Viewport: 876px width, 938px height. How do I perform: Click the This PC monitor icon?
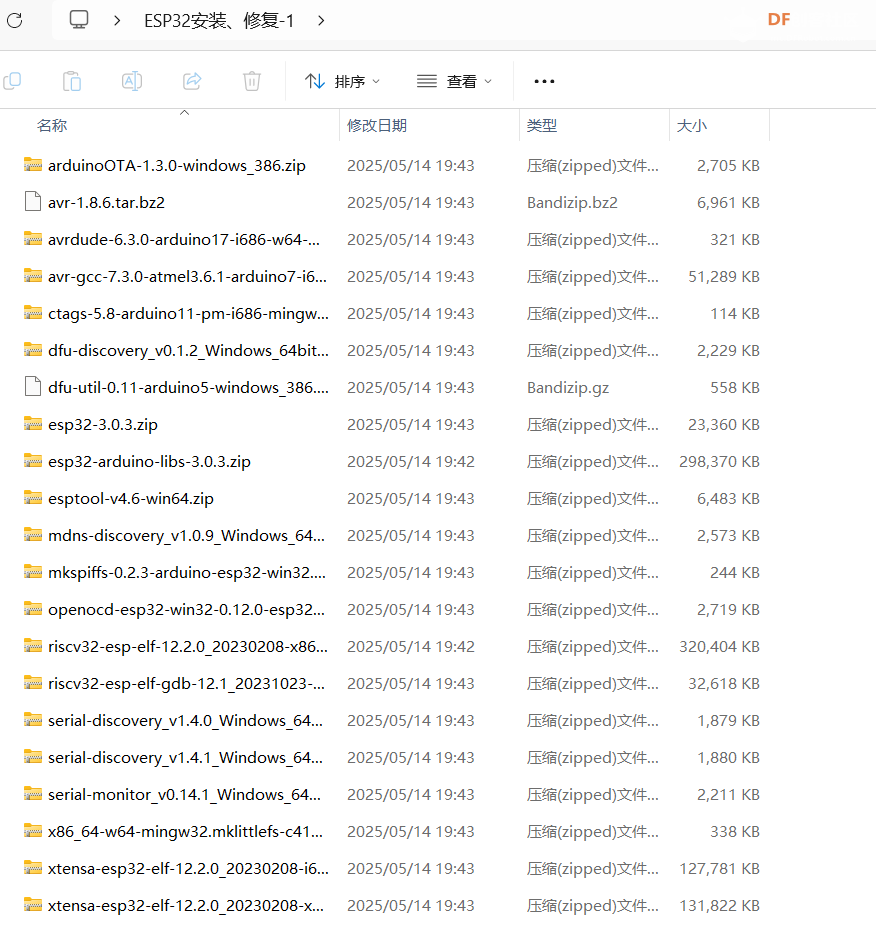coord(79,20)
